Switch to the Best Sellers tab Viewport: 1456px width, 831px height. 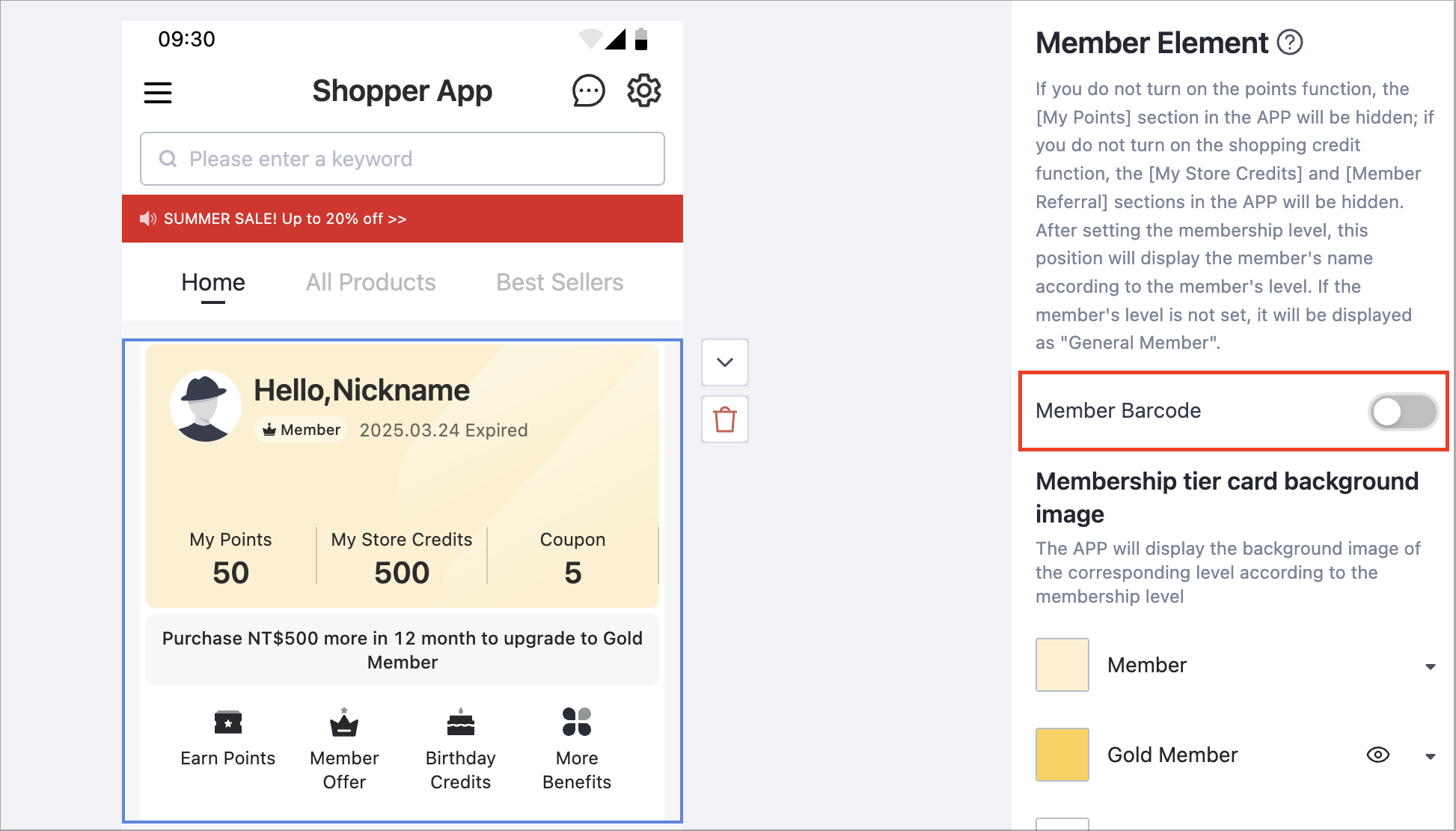560,283
